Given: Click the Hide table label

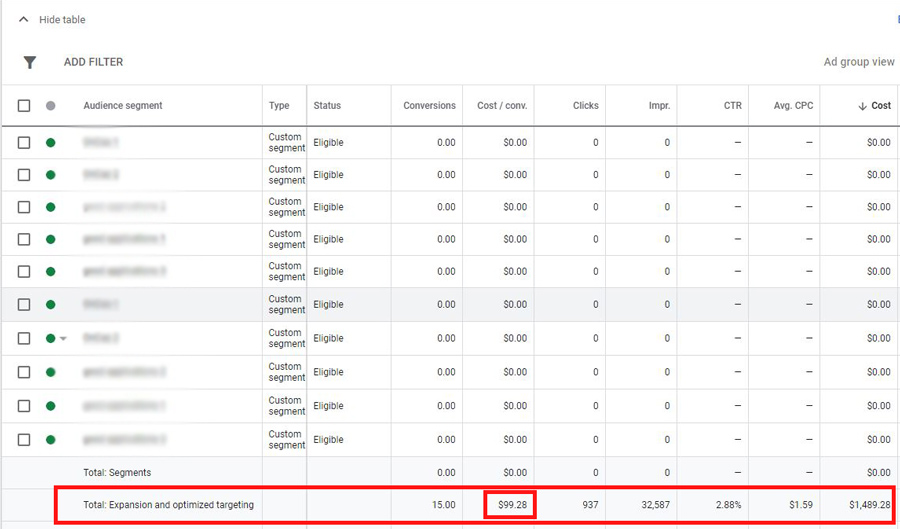Looking at the screenshot, I should click(62, 20).
